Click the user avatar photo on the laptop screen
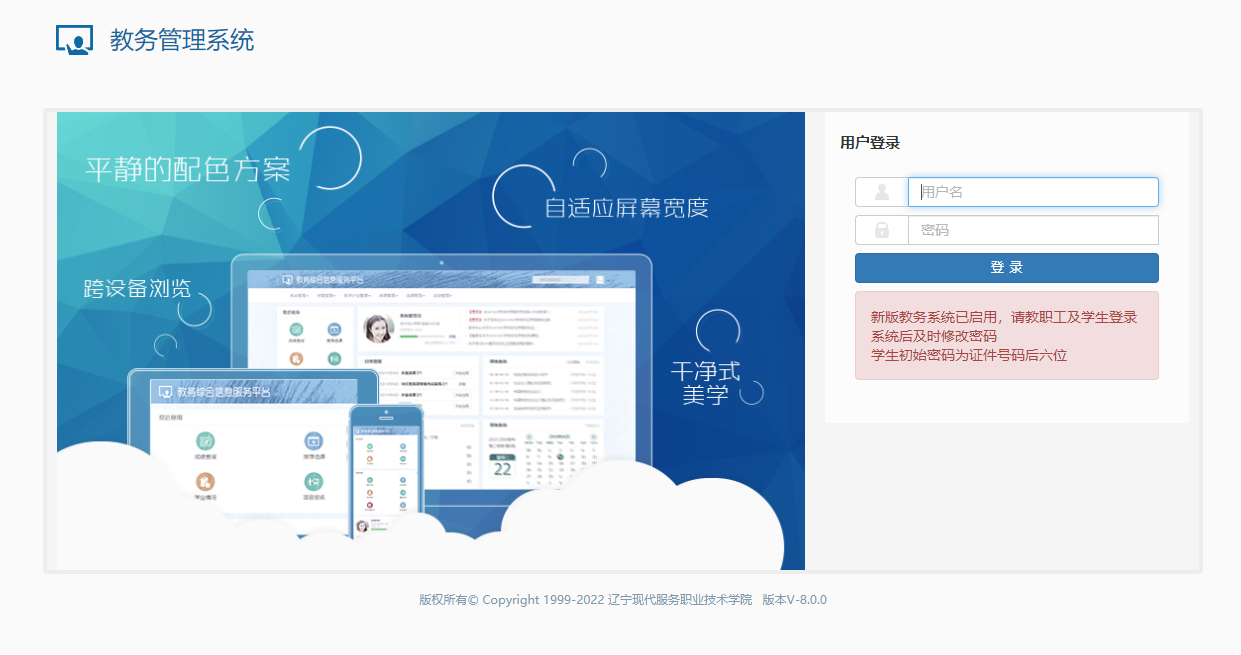This screenshot has width=1241, height=655. (378, 328)
